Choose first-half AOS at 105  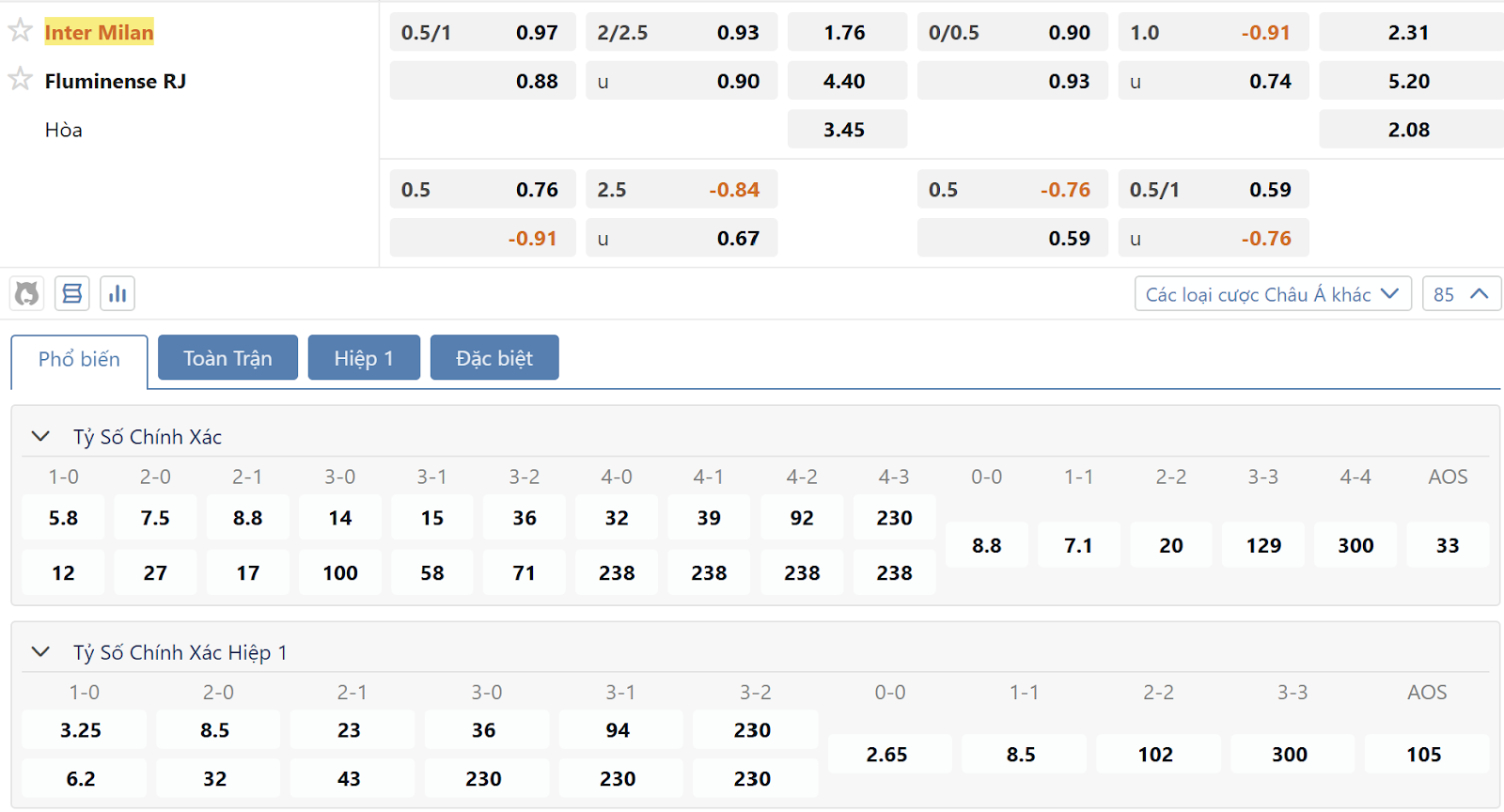pyautogui.click(x=1425, y=755)
